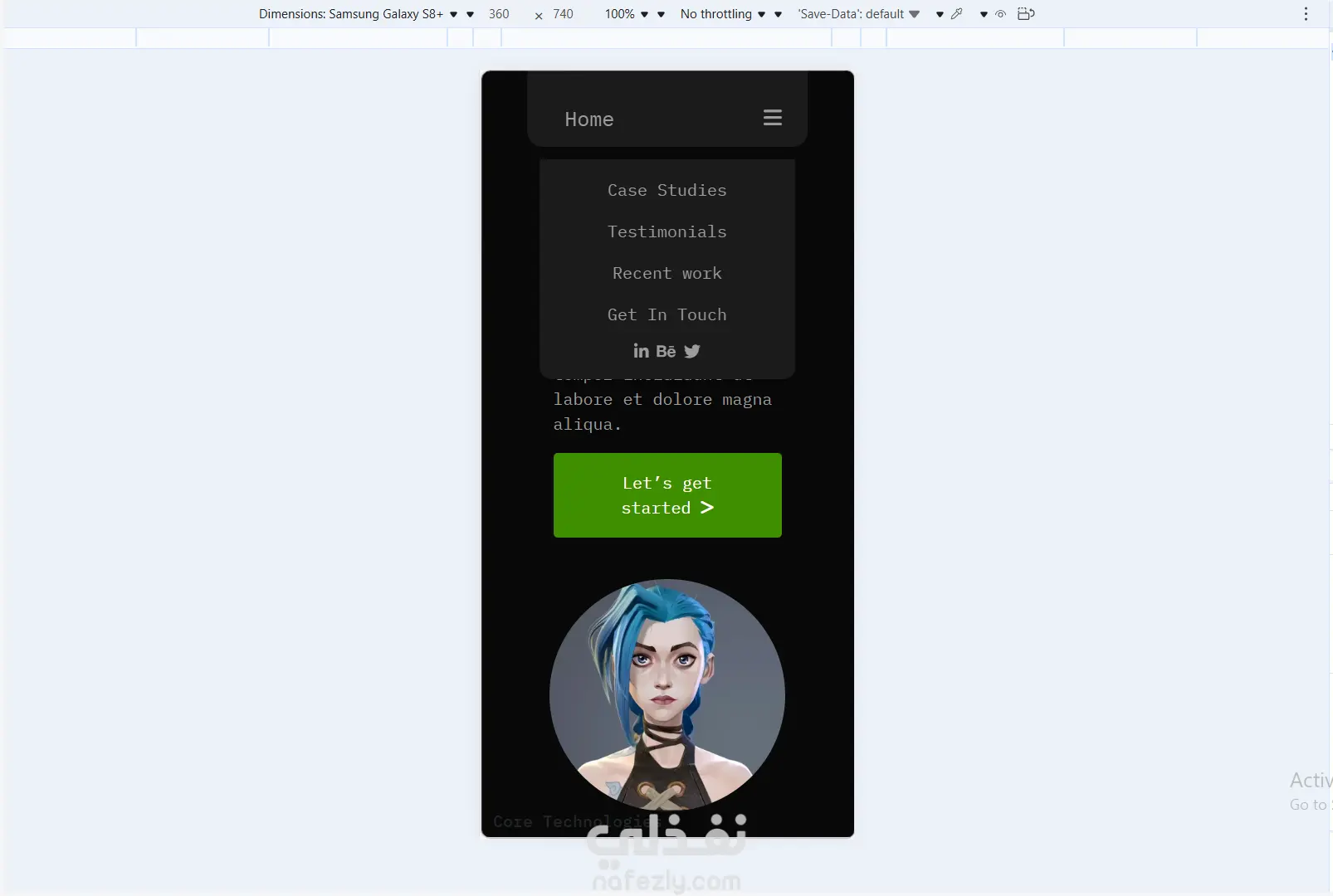Open Get In Touch link
This screenshot has height=896, width=1333.
667,314
